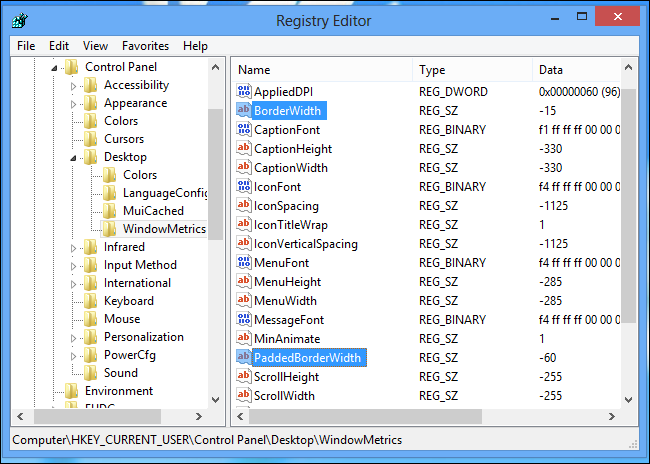This screenshot has width=650, height=464.
Task: Expand the Input Method key
Action: click(x=73, y=266)
